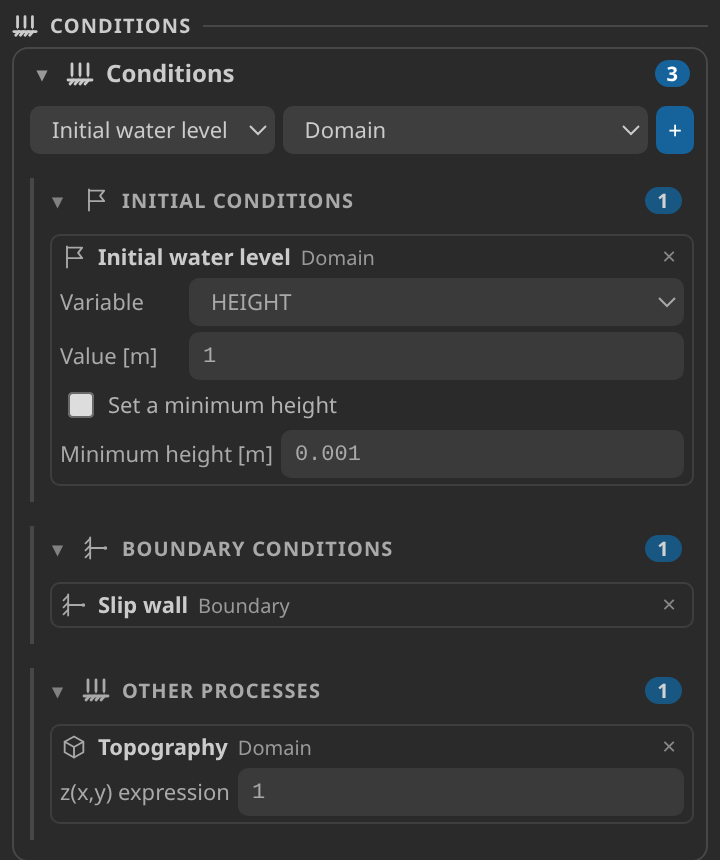Click the 'z(x,y) expression' field label
The height and width of the screenshot is (860, 720).
pyautogui.click(x=145, y=793)
